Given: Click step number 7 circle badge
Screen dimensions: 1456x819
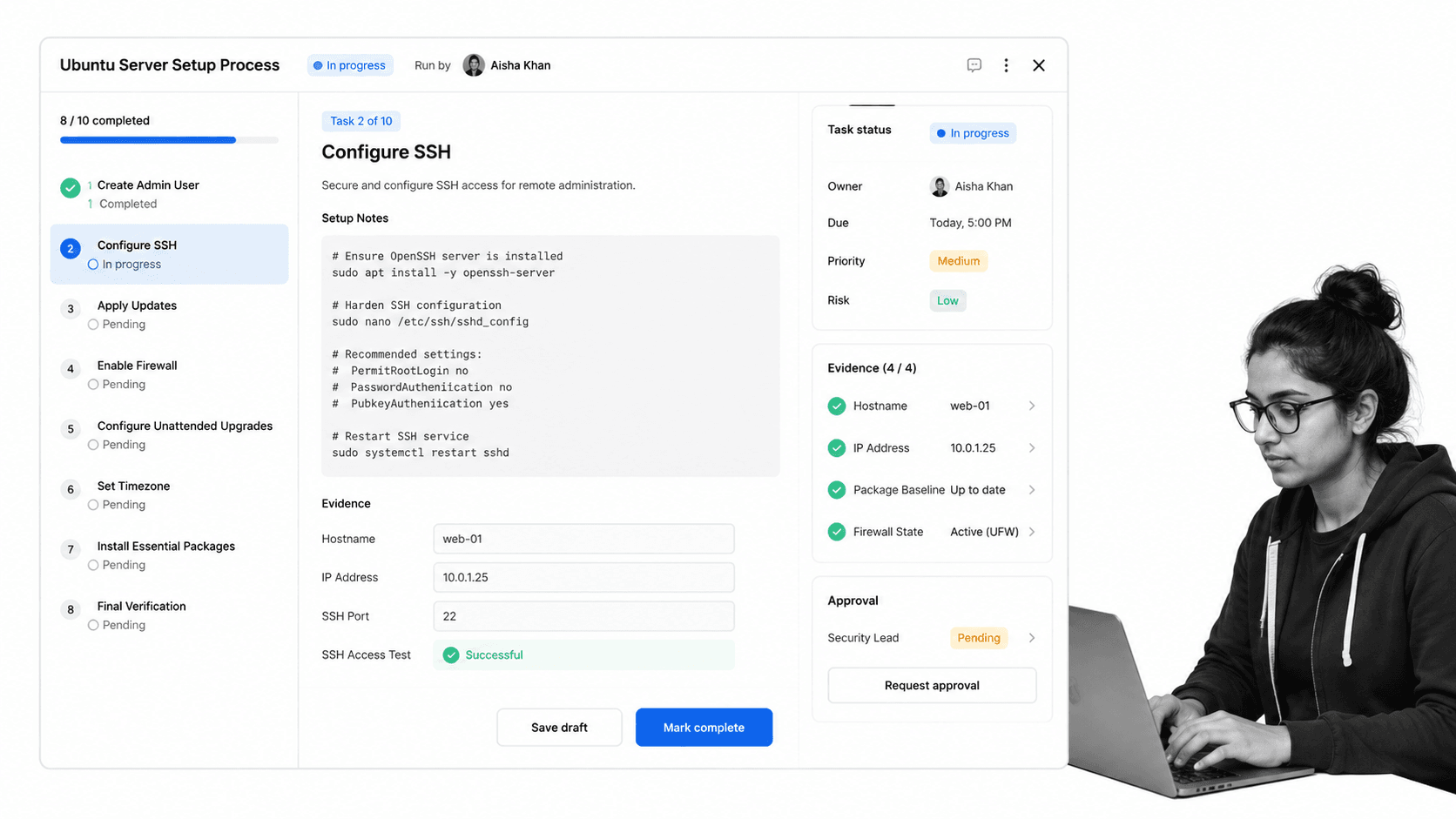Looking at the screenshot, I should point(71,548).
